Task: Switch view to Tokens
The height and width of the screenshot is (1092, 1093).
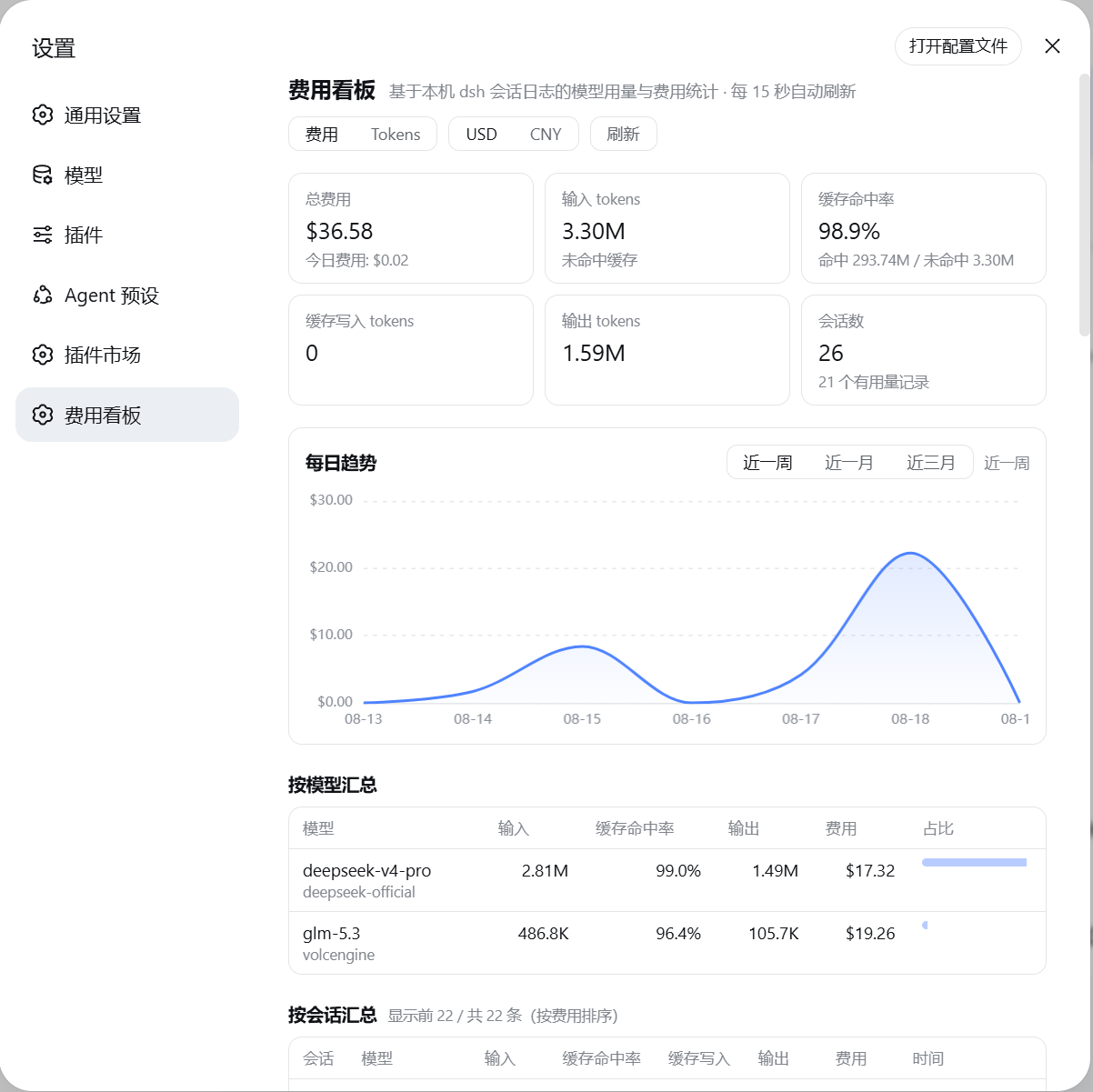Action: click(x=396, y=134)
